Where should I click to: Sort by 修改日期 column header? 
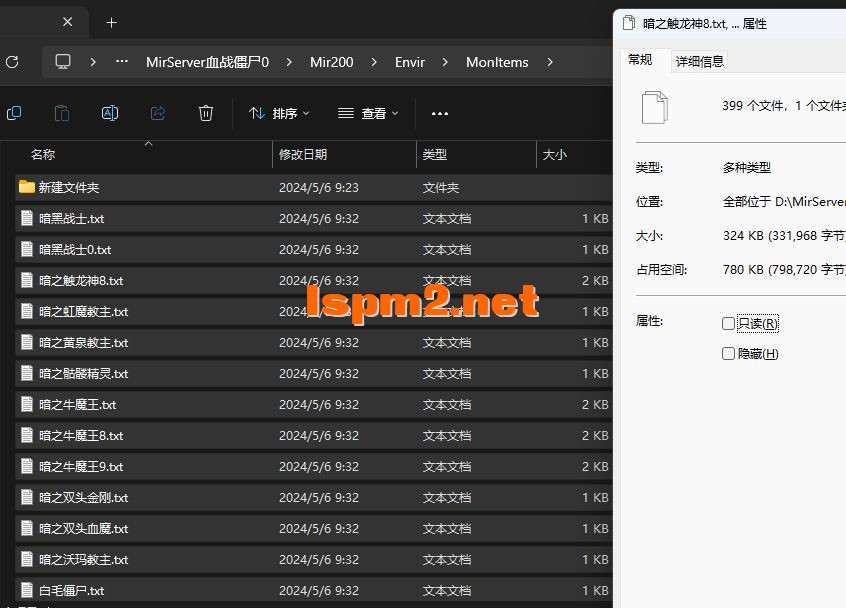pos(303,154)
